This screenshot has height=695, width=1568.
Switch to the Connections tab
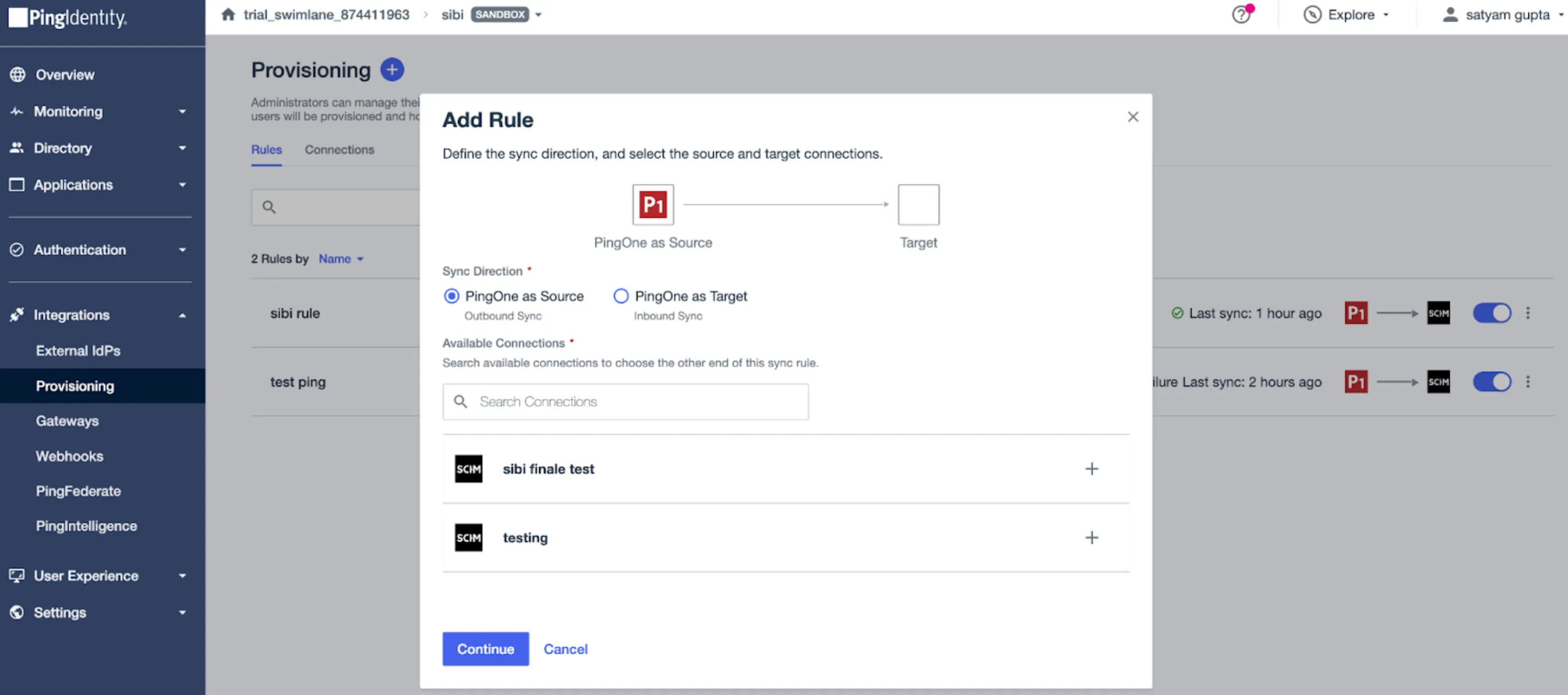click(339, 149)
